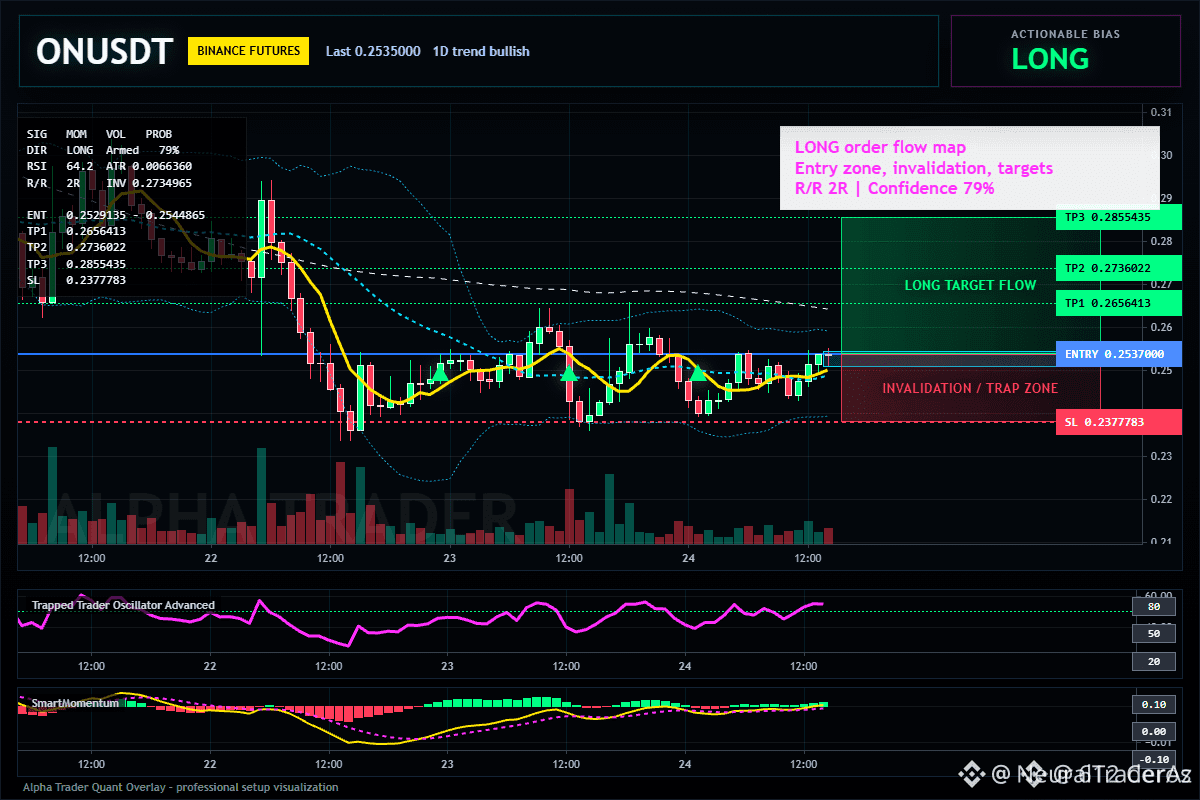Click the ATR 0.0066360 value

[149, 166]
